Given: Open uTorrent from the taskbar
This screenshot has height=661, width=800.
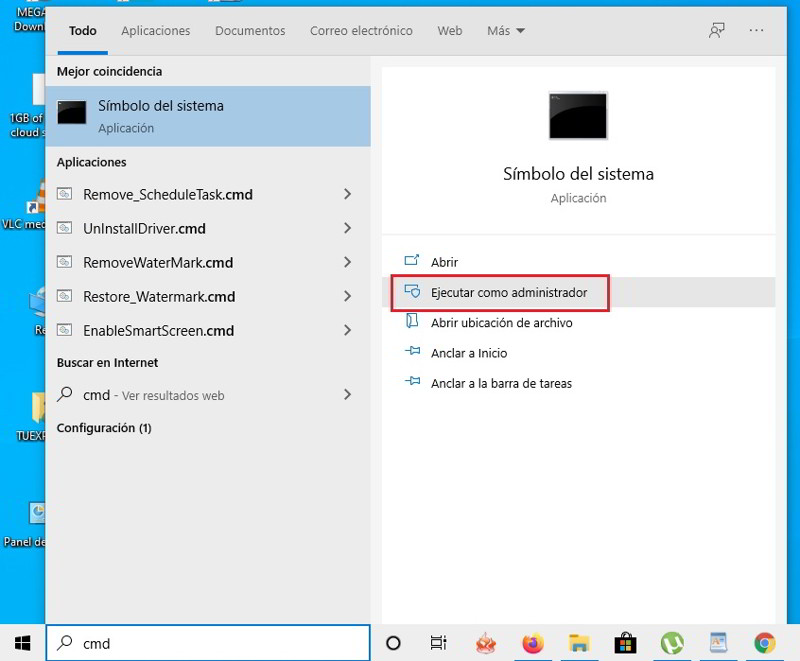Looking at the screenshot, I should pos(672,643).
